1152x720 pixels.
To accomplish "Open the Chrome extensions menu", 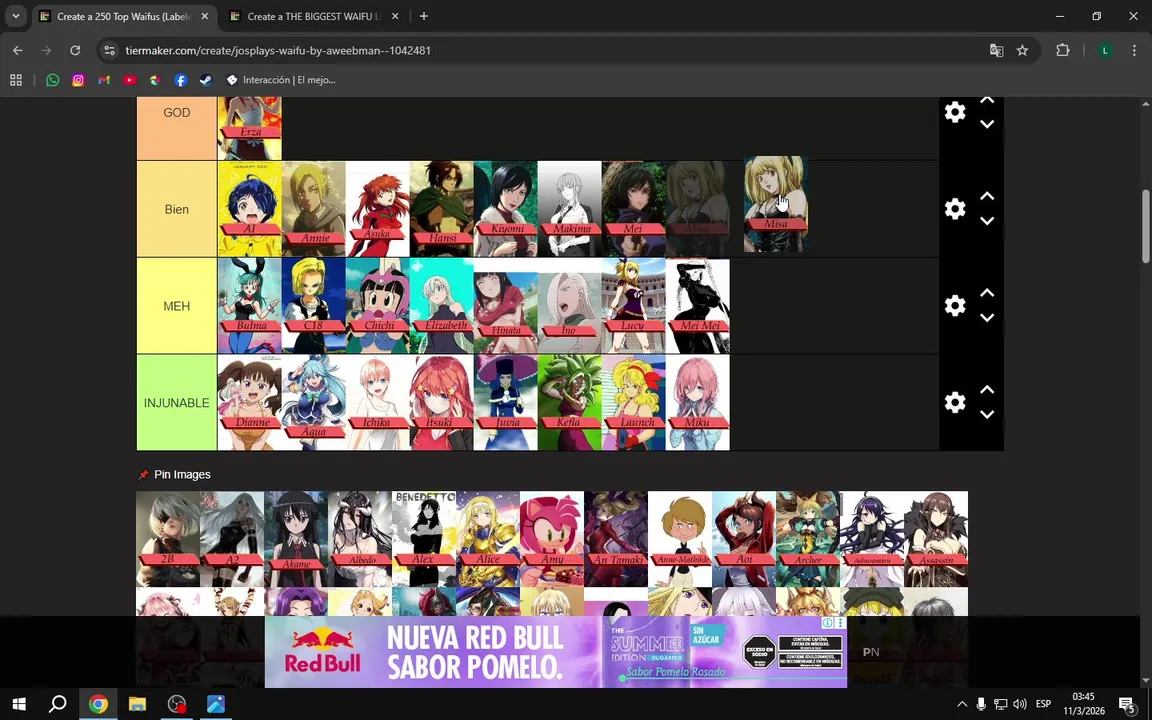I will tap(1062, 50).
